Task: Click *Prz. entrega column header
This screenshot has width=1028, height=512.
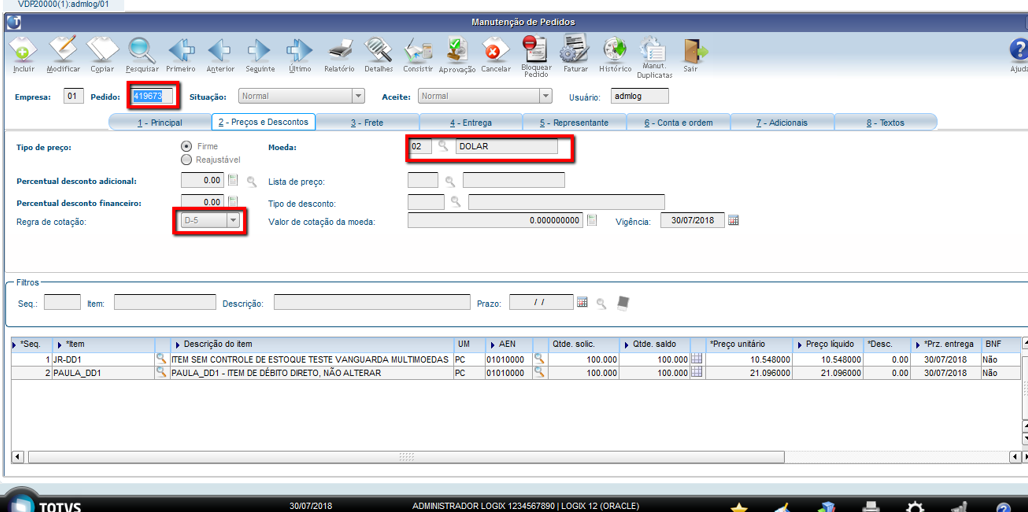Action: pos(946,344)
